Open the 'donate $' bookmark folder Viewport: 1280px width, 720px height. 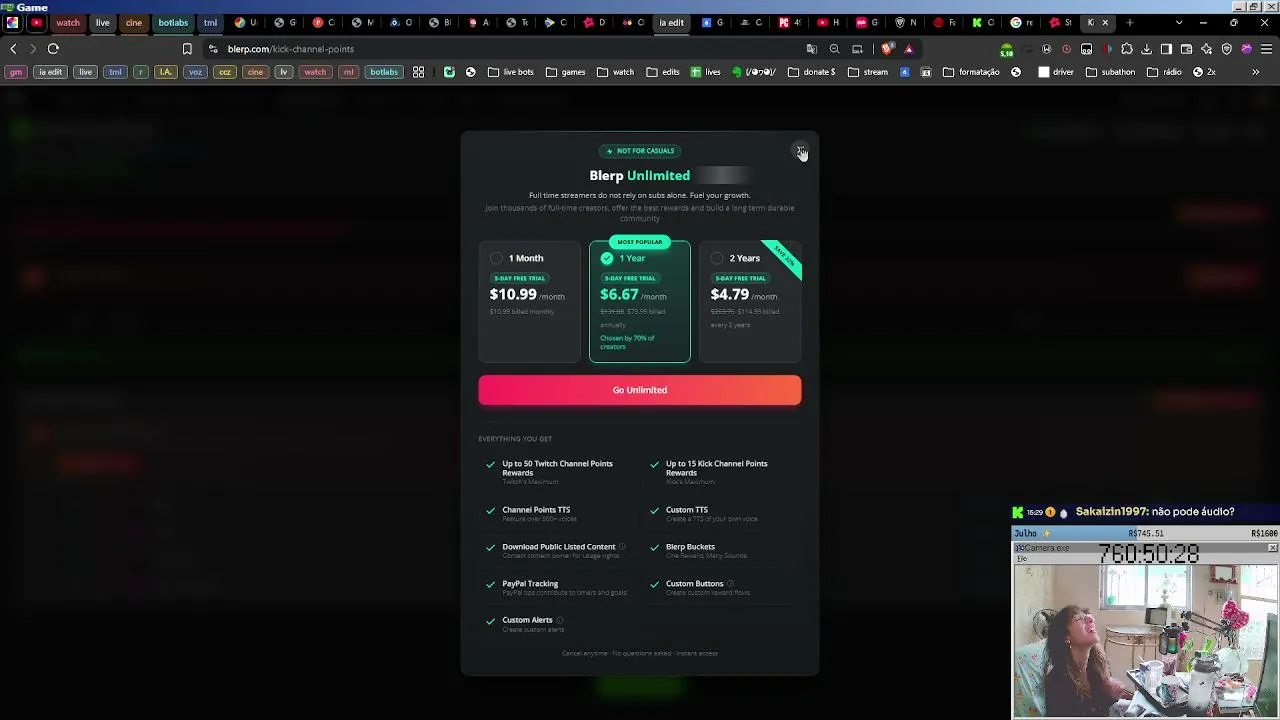click(x=811, y=72)
